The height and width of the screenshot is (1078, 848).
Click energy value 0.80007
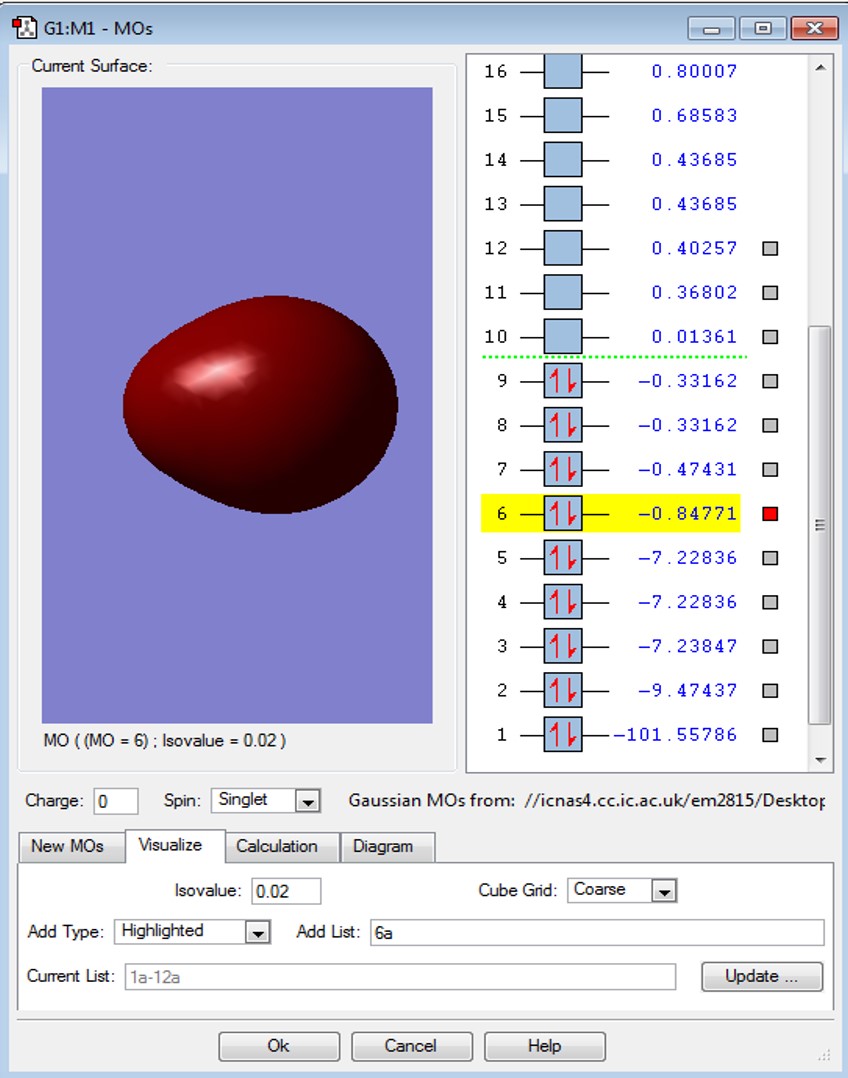(694, 72)
